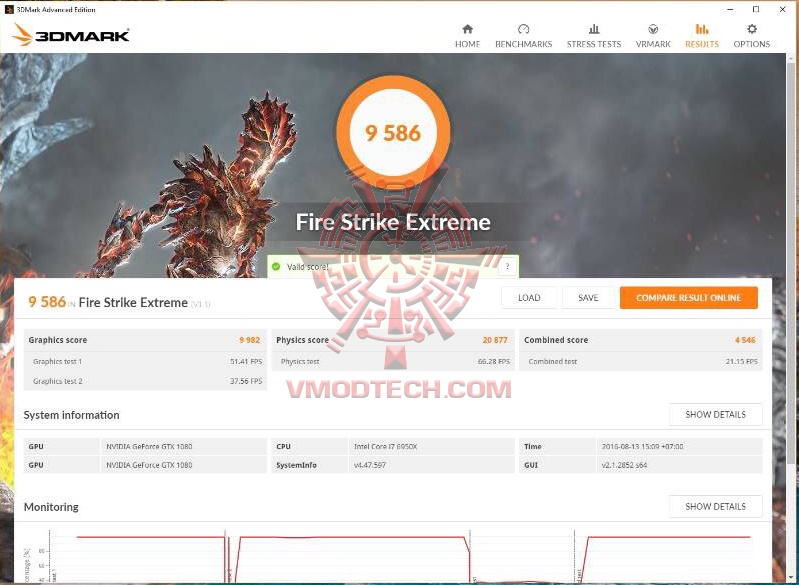Click the orange 9 586 score circle
The image size is (799, 585).
point(393,132)
